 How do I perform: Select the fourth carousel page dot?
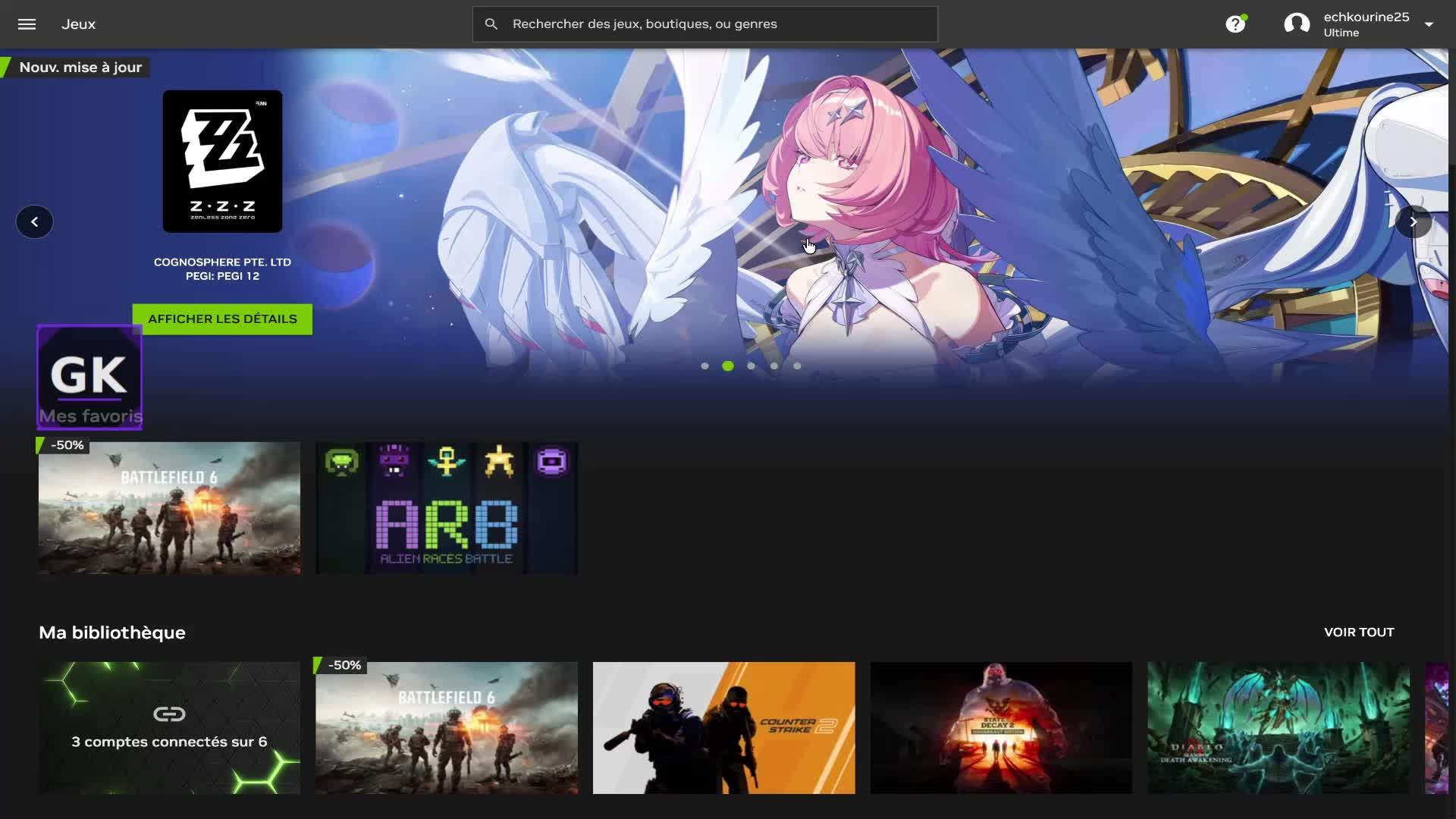(x=774, y=366)
